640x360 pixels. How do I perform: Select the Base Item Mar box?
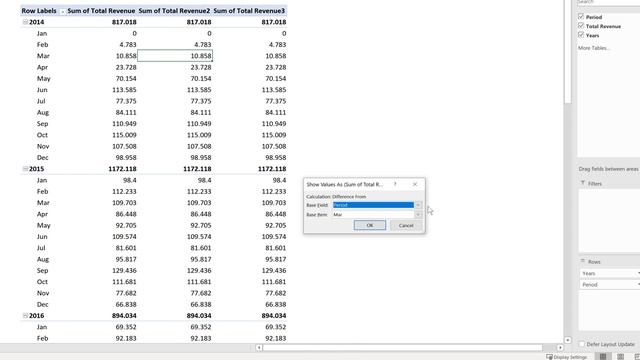point(373,214)
